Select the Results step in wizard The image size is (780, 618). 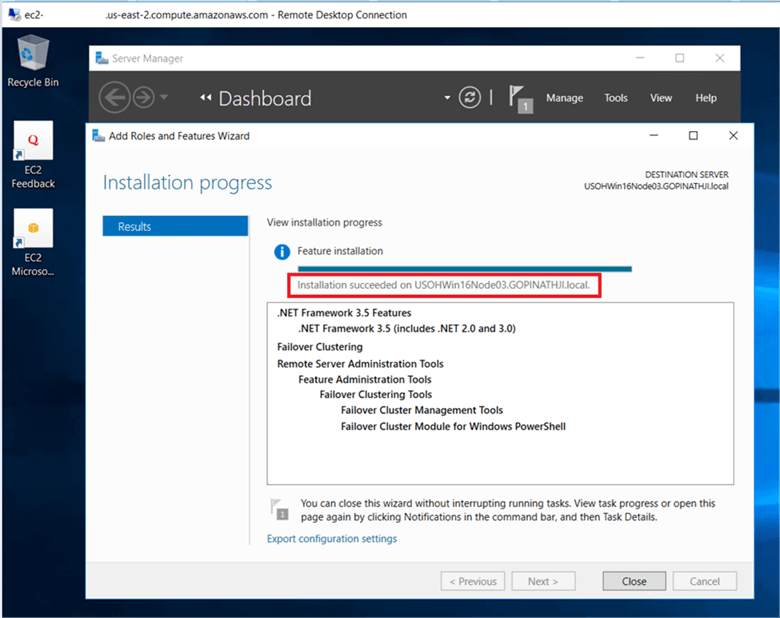[x=175, y=226]
